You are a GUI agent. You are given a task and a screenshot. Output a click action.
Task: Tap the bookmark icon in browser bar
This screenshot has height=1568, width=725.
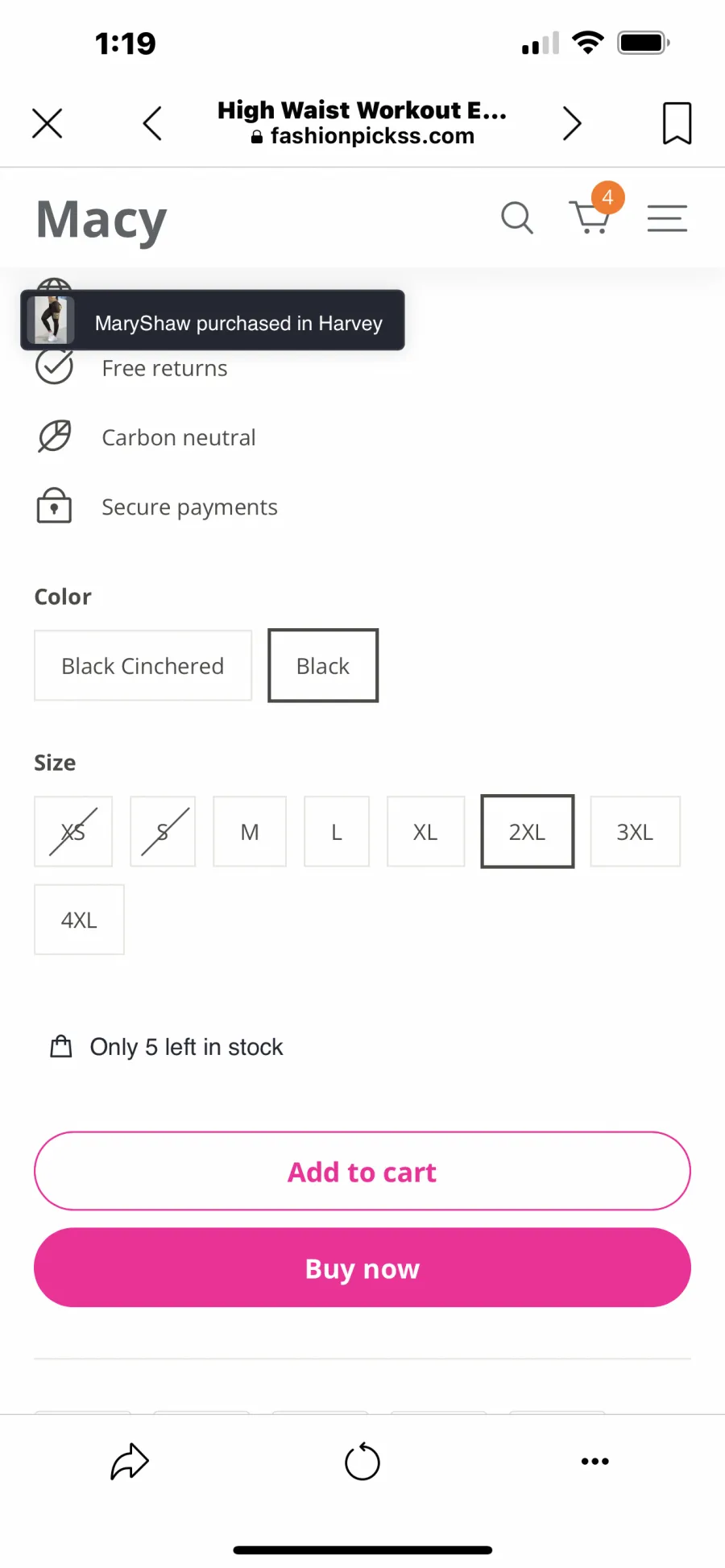(x=677, y=123)
